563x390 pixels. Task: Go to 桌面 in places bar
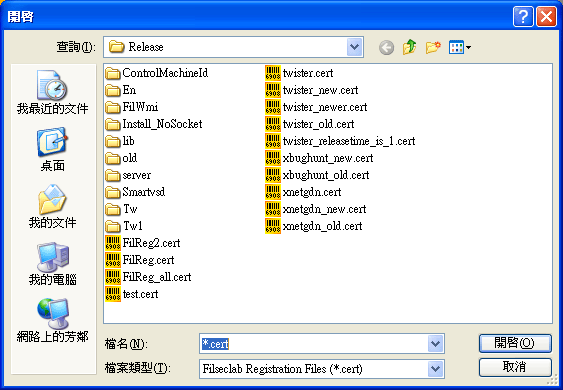[x=52, y=149]
